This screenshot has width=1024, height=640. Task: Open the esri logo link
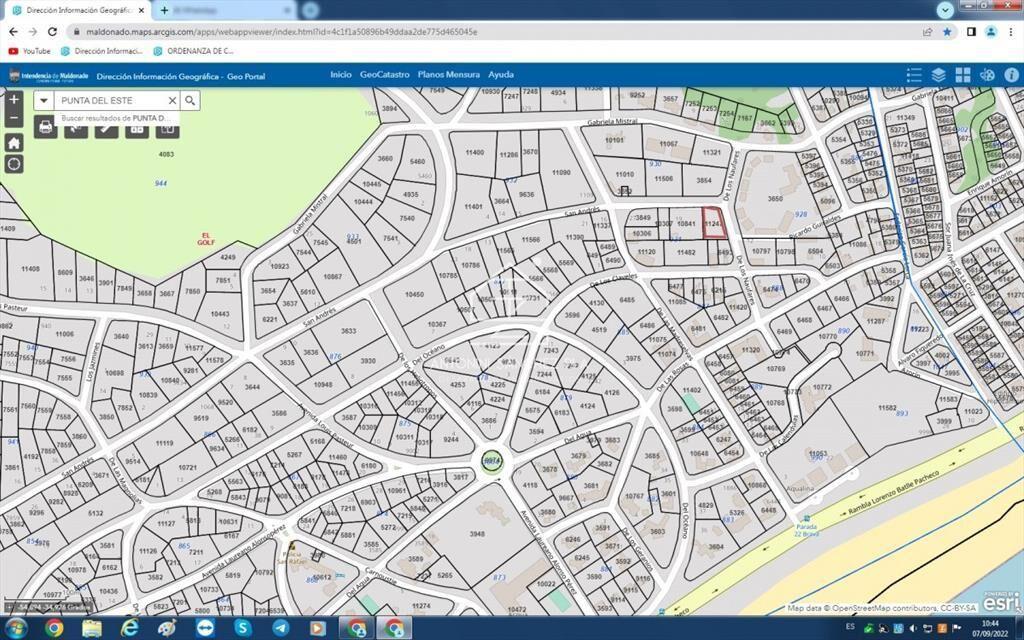[x=1000, y=601]
